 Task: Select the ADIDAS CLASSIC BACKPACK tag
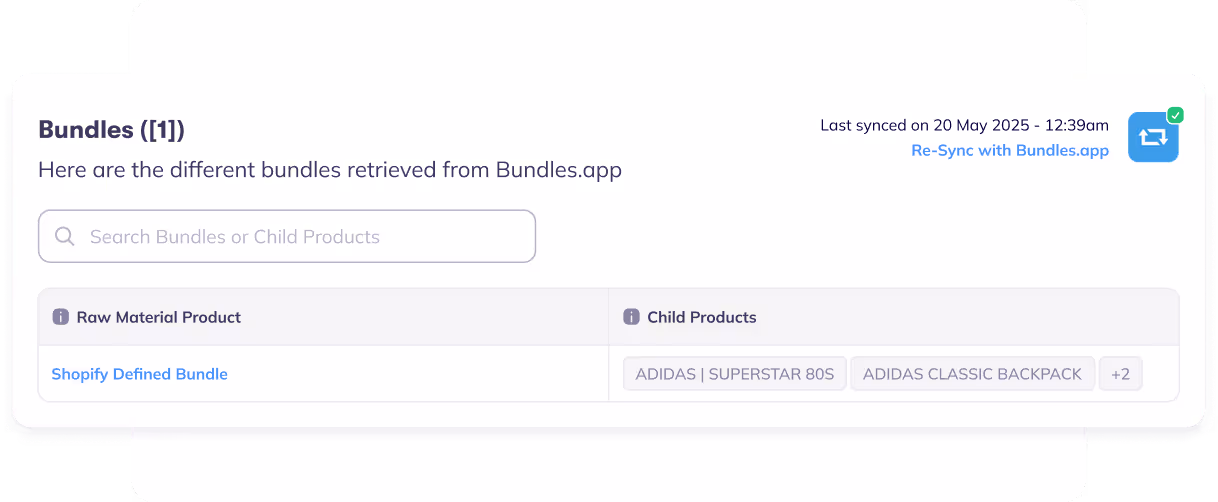pyautogui.click(x=971, y=374)
